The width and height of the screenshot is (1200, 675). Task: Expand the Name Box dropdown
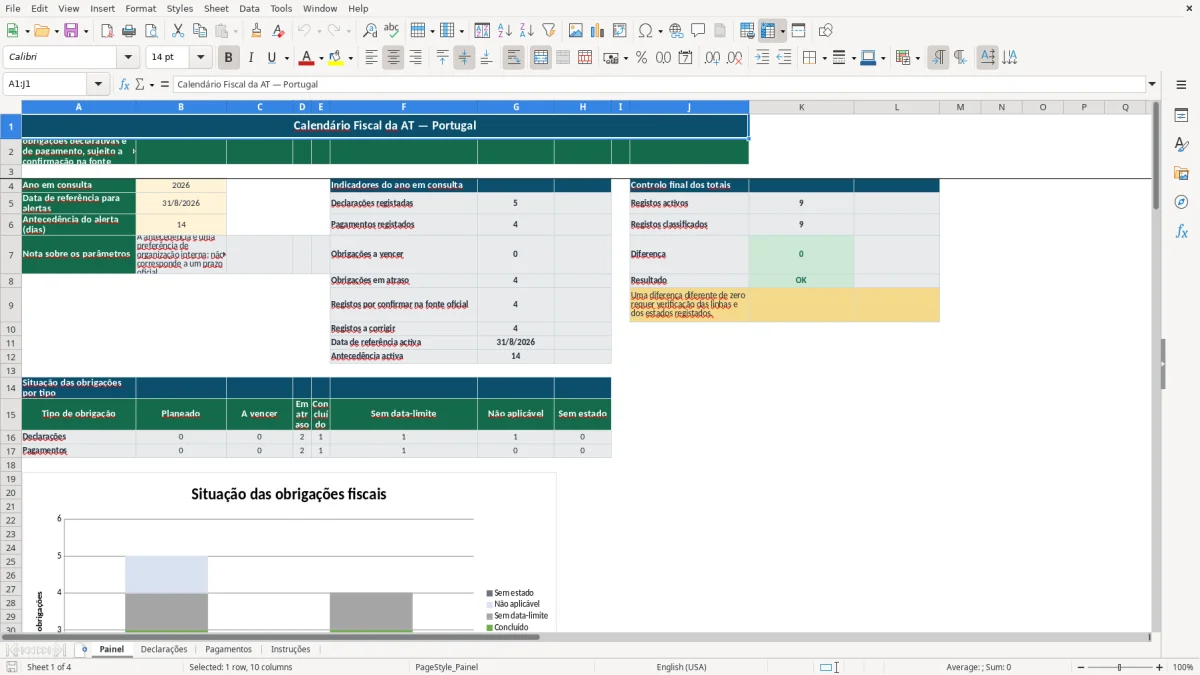tap(98, 84)
